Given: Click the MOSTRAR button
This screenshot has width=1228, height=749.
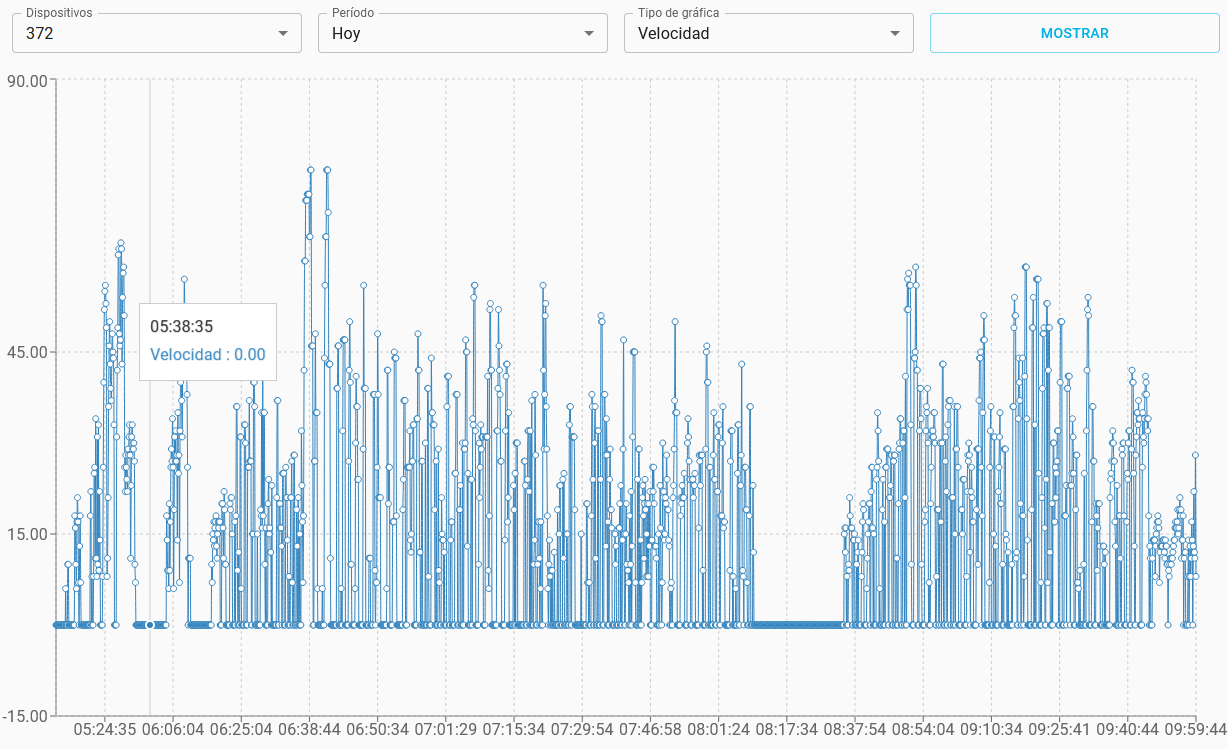Looking at the screenshot, I should tap(1075, 33).
